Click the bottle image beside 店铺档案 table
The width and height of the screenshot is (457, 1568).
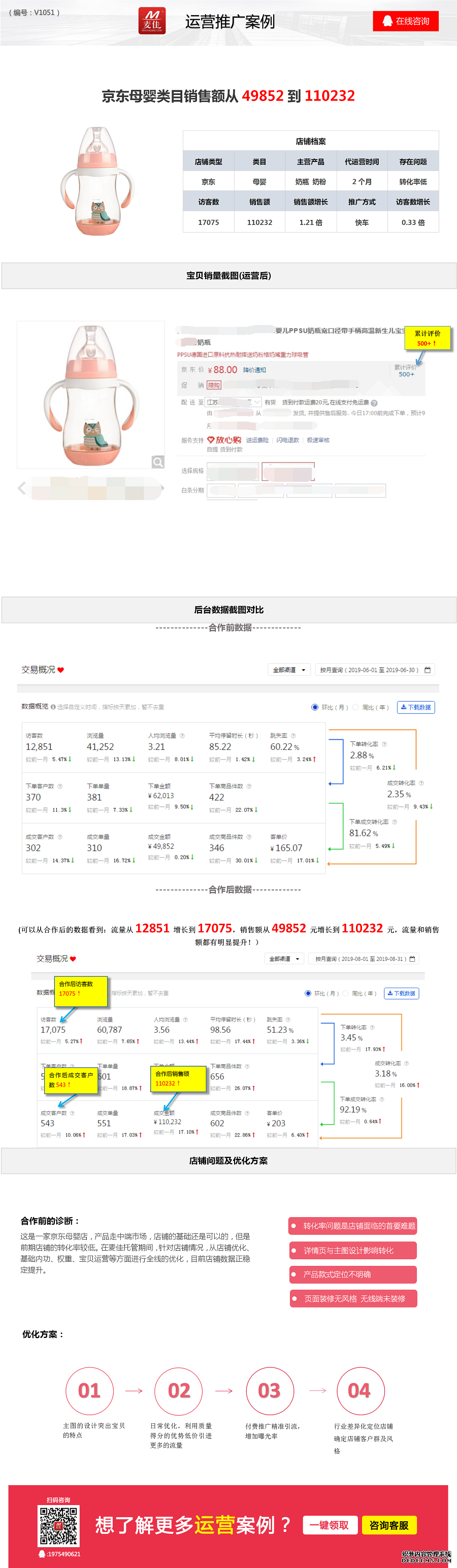[97, 181]
